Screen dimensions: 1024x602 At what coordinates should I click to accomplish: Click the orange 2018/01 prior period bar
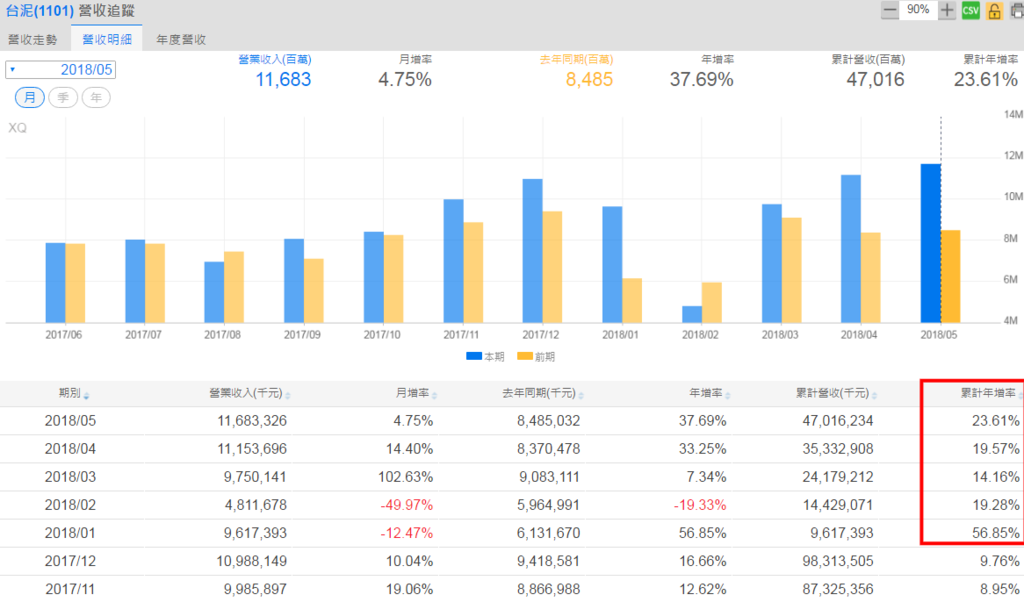click(x=632, y=301)
